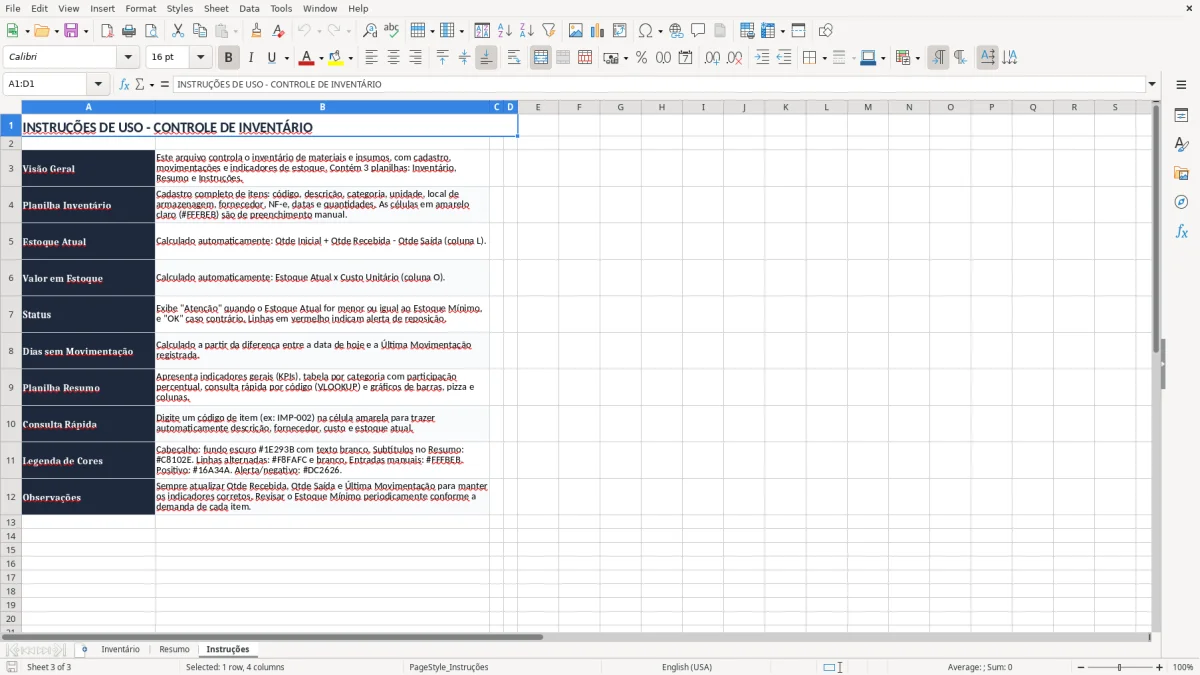Add a decimal place
The height and width of the screenshot is (675, 1200).
pos(712,58)
